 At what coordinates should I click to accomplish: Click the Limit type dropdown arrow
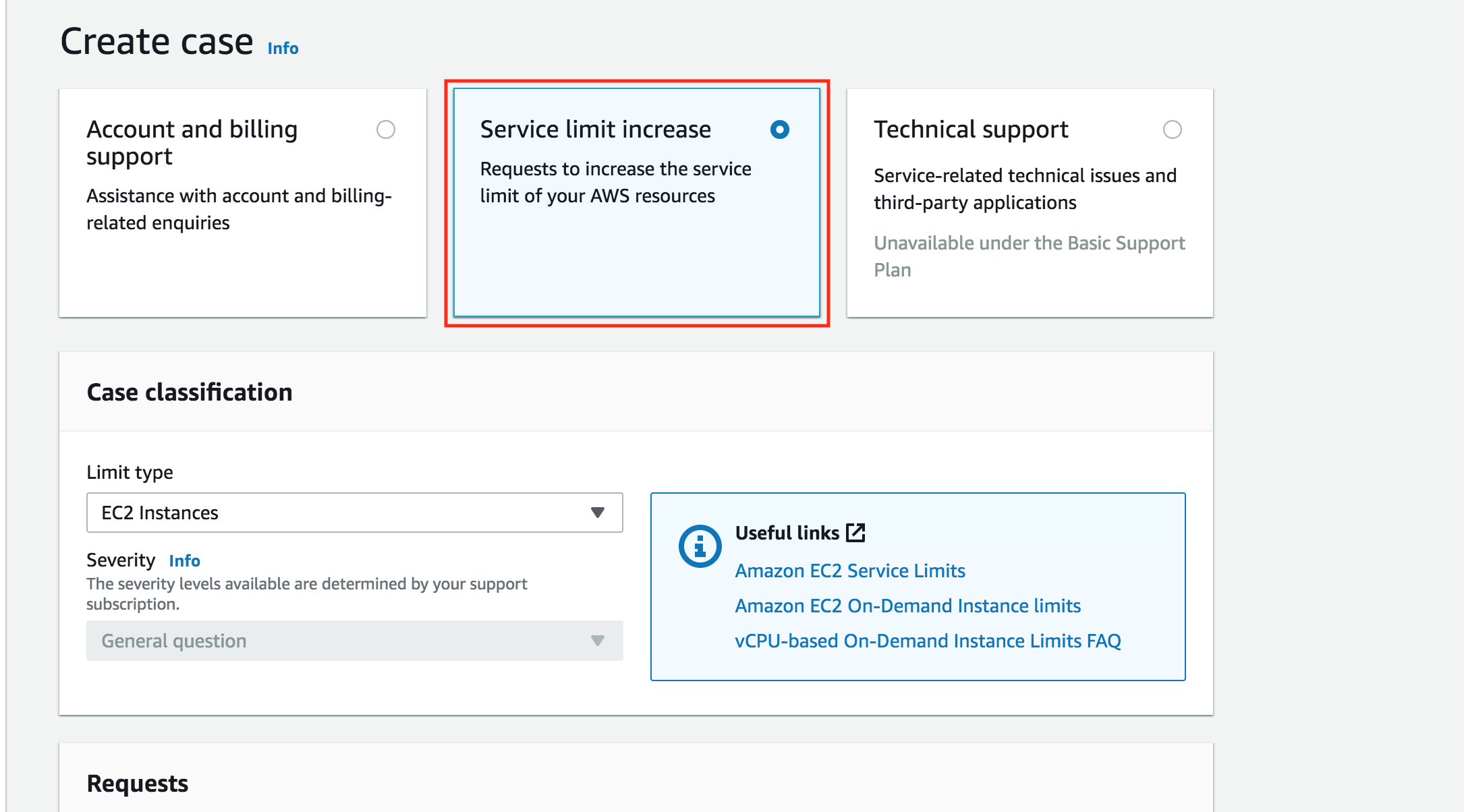coord(597,513)
